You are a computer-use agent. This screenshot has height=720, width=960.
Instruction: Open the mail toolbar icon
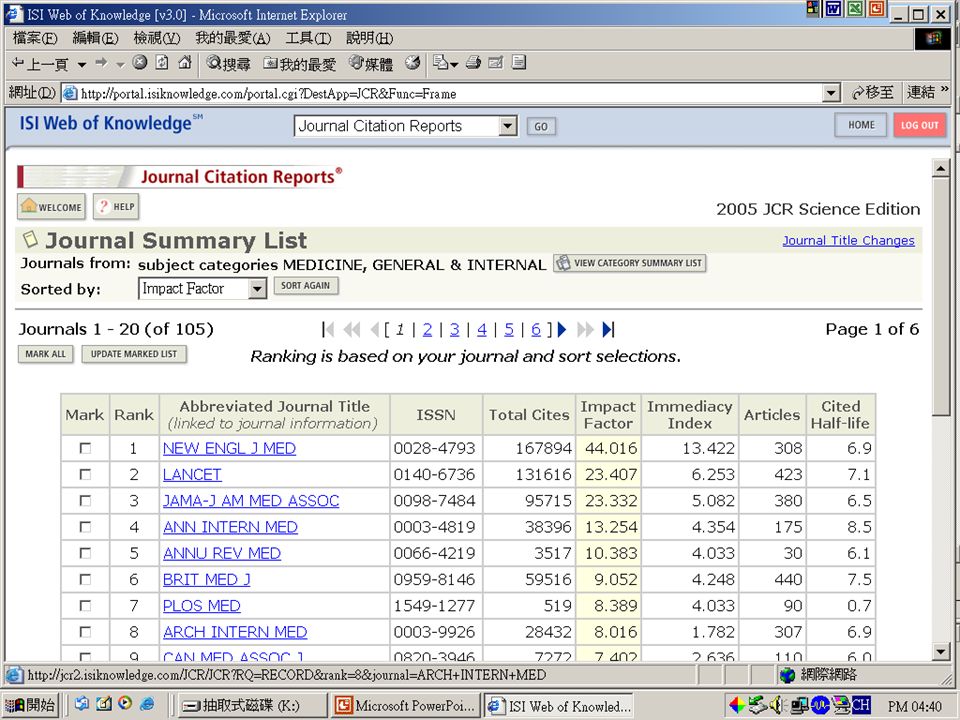(x=441, y=62)
